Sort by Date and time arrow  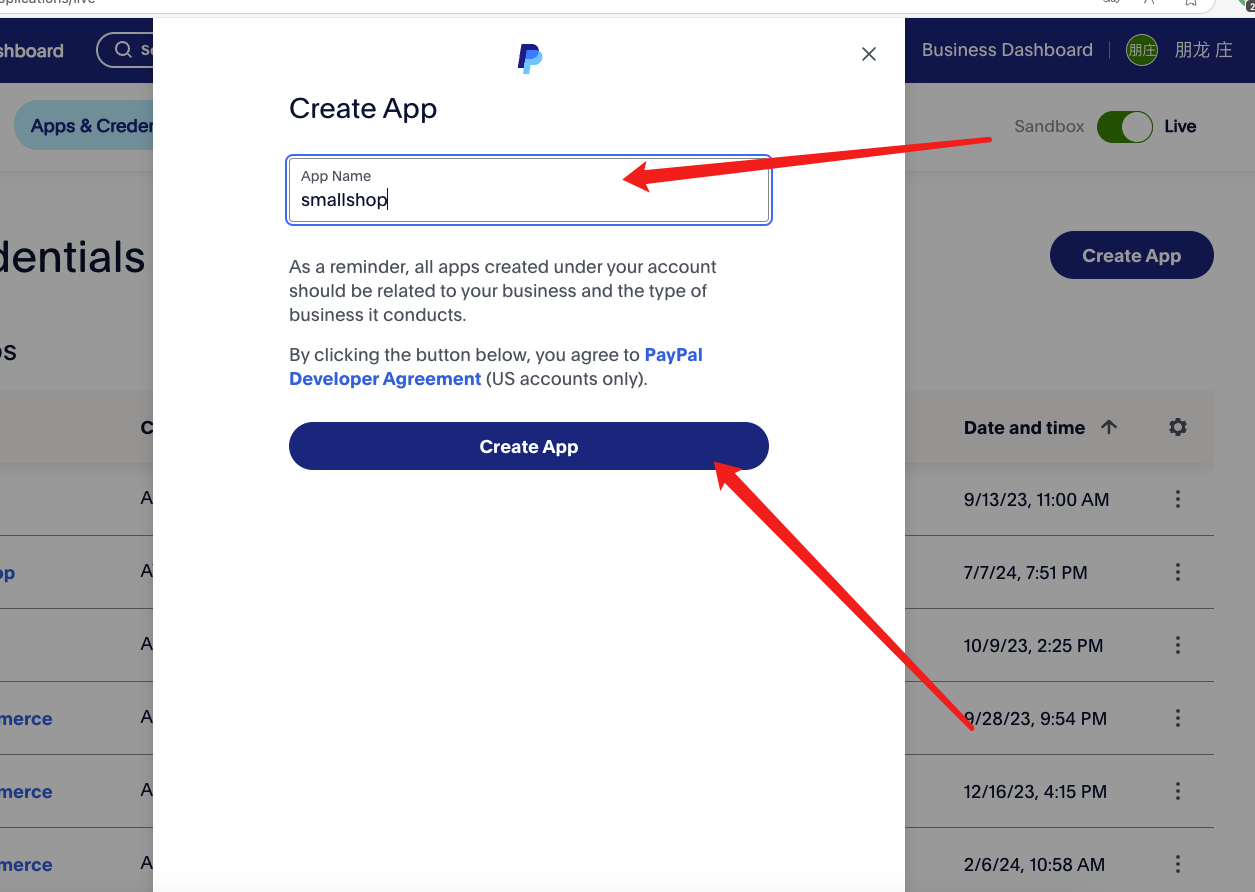point(1108,427)
